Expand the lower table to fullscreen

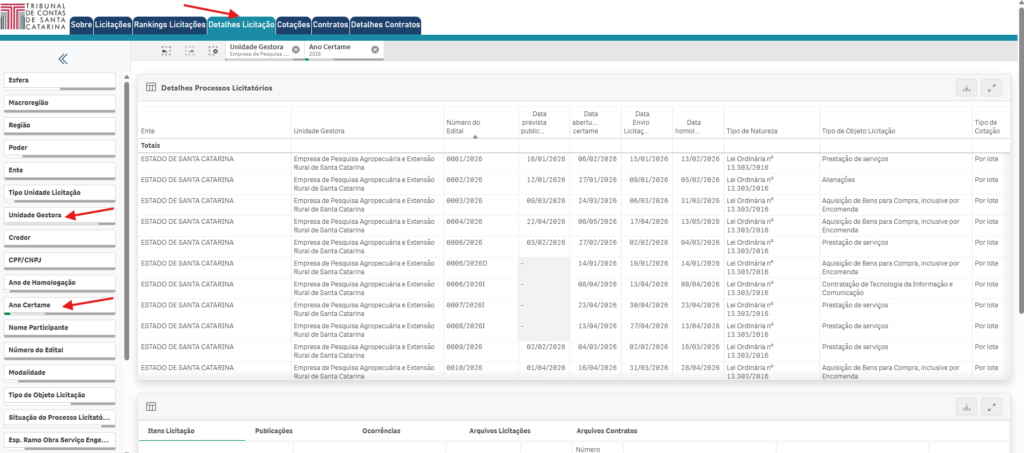tap(992, 407)
